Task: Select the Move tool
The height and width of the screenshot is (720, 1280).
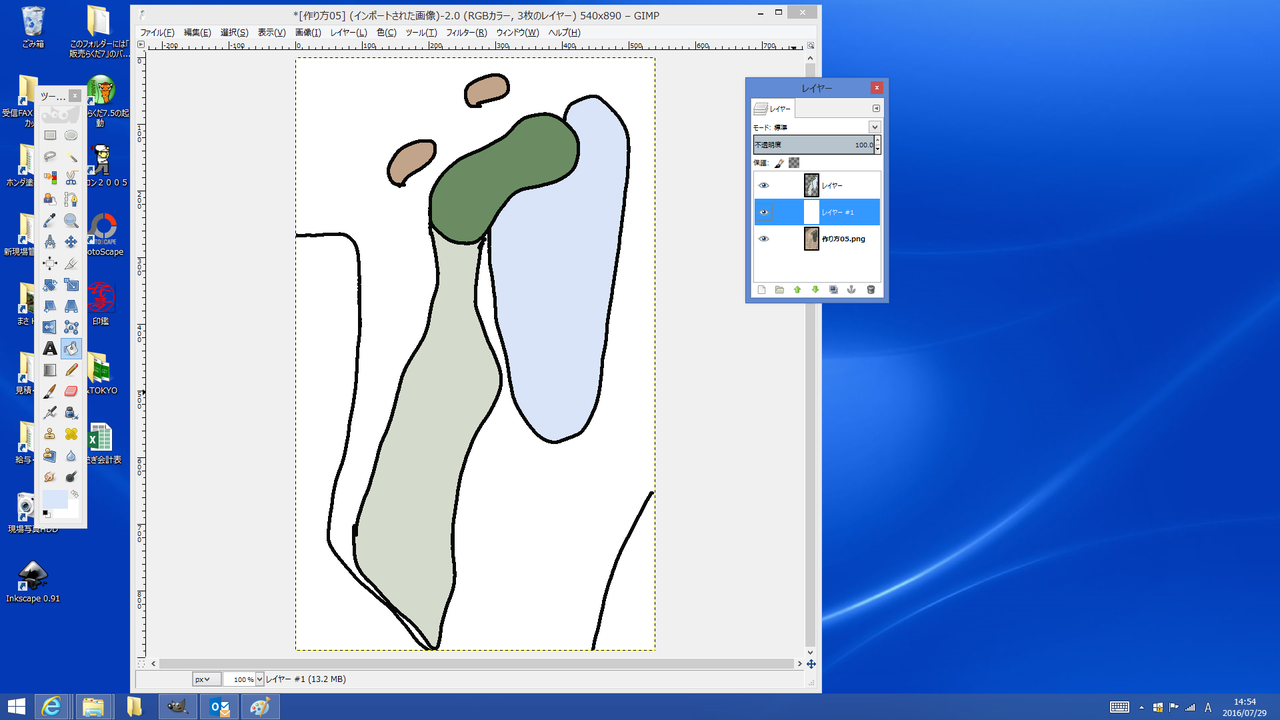Action: tap(71, 242)
